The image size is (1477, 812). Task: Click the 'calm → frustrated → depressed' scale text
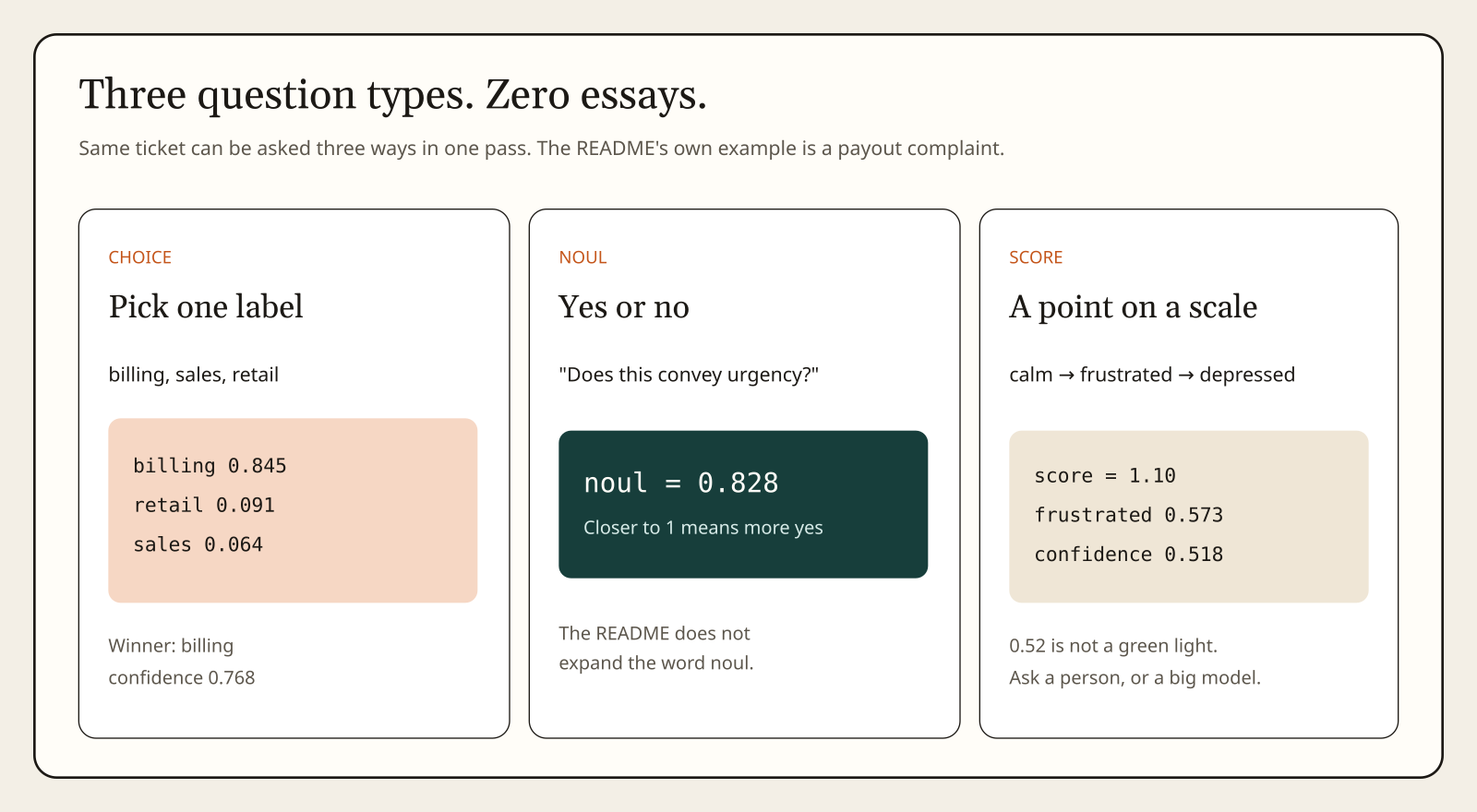click(1152, 375)
